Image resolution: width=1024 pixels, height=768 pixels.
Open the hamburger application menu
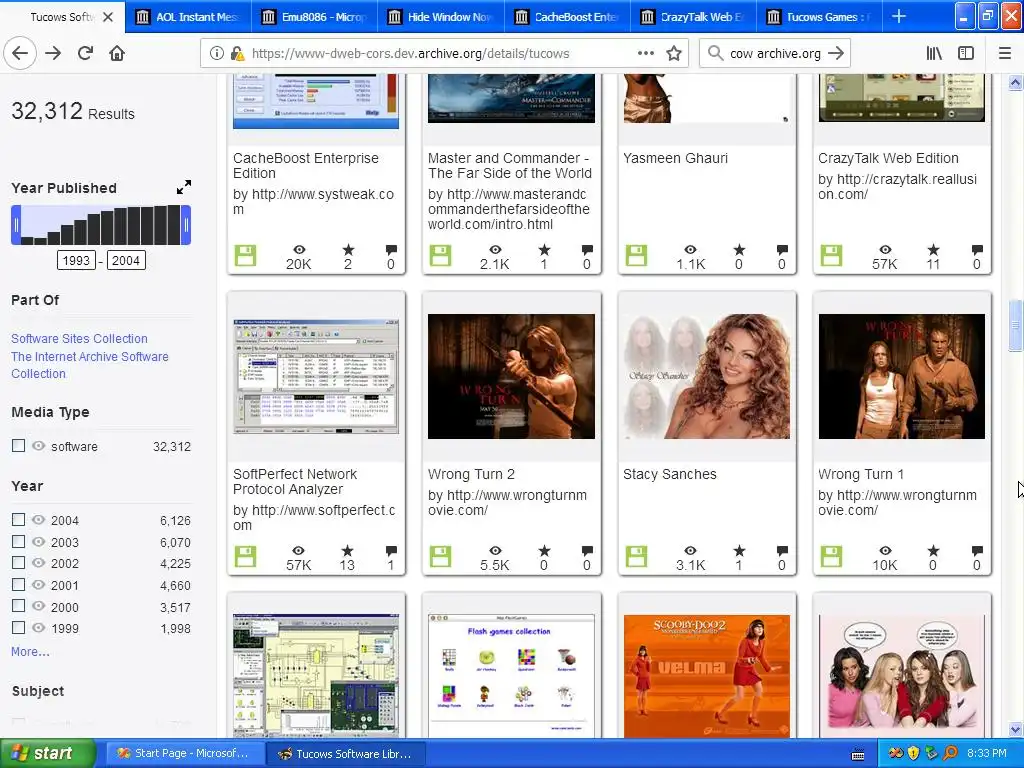[x=1005, y=54]
